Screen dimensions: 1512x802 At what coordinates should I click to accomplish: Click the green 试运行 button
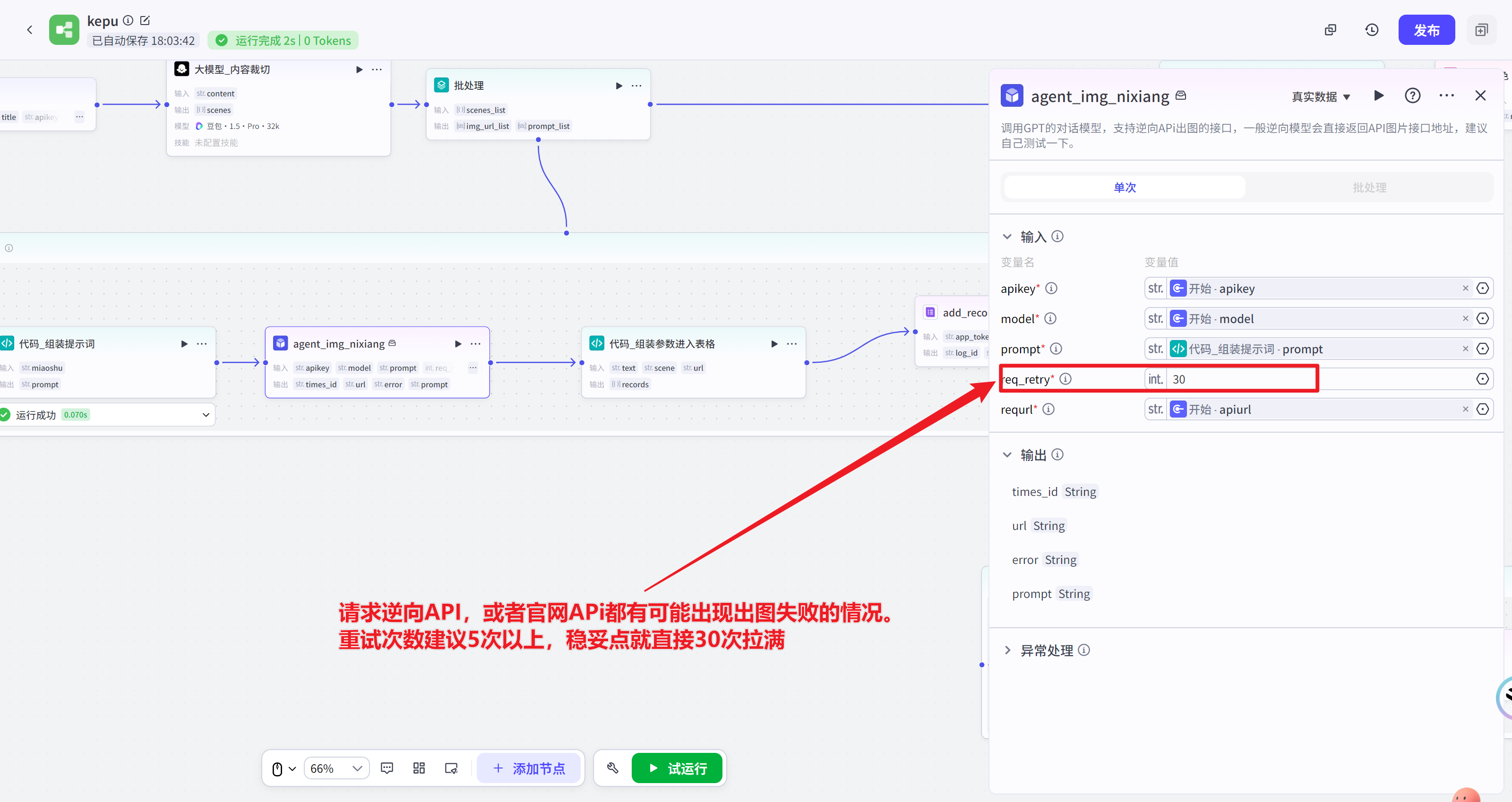(x=677, y=768)
